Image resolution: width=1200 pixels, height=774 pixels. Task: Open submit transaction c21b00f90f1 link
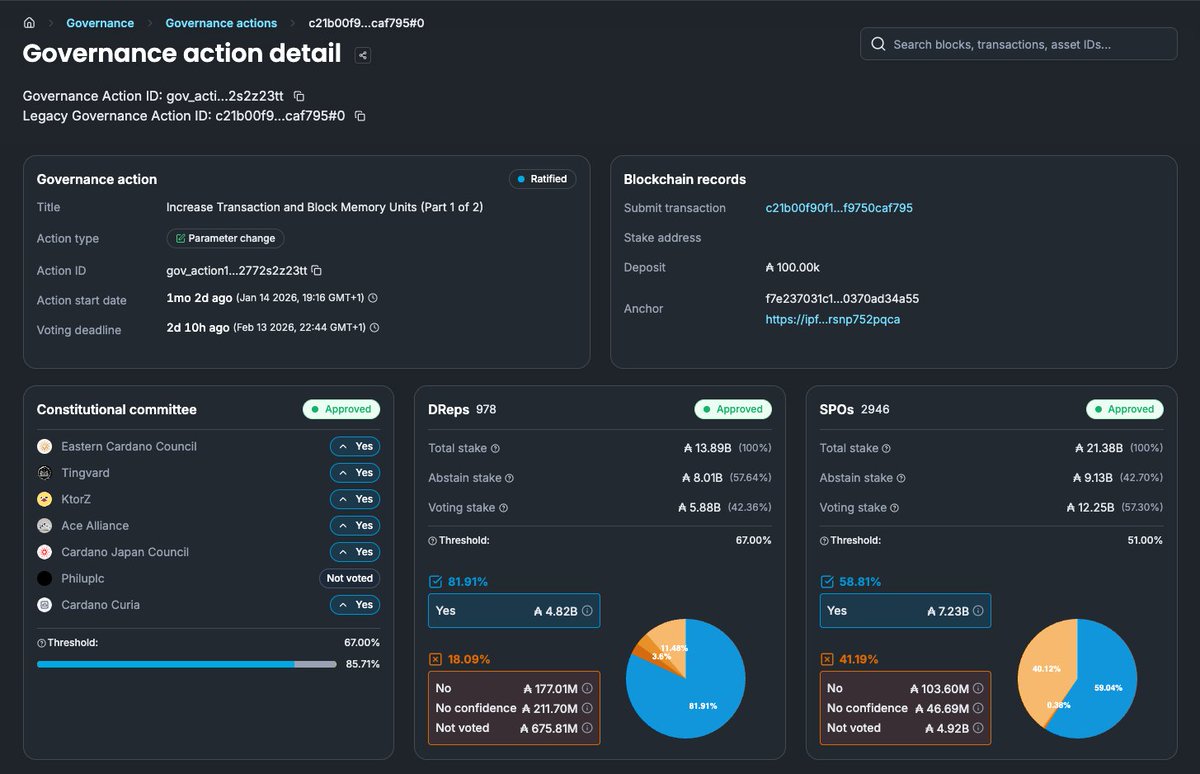tap(839, 208)
